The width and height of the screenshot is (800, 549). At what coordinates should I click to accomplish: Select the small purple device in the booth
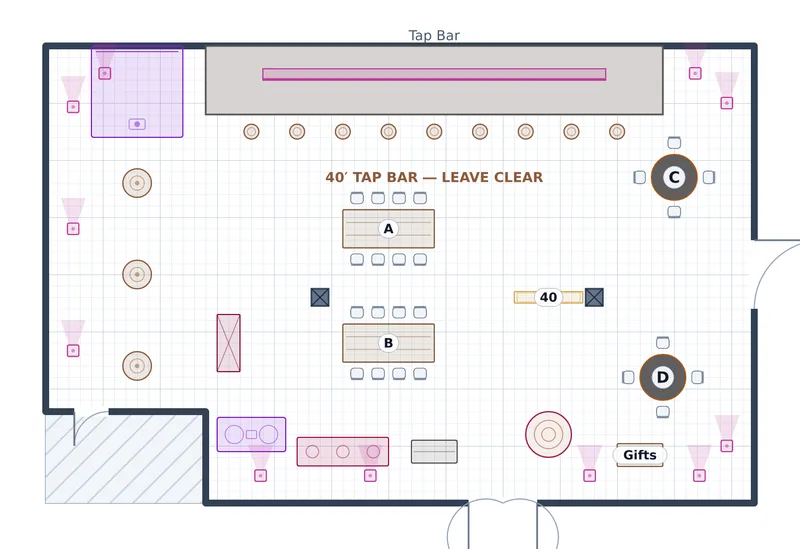pos(137,124)
